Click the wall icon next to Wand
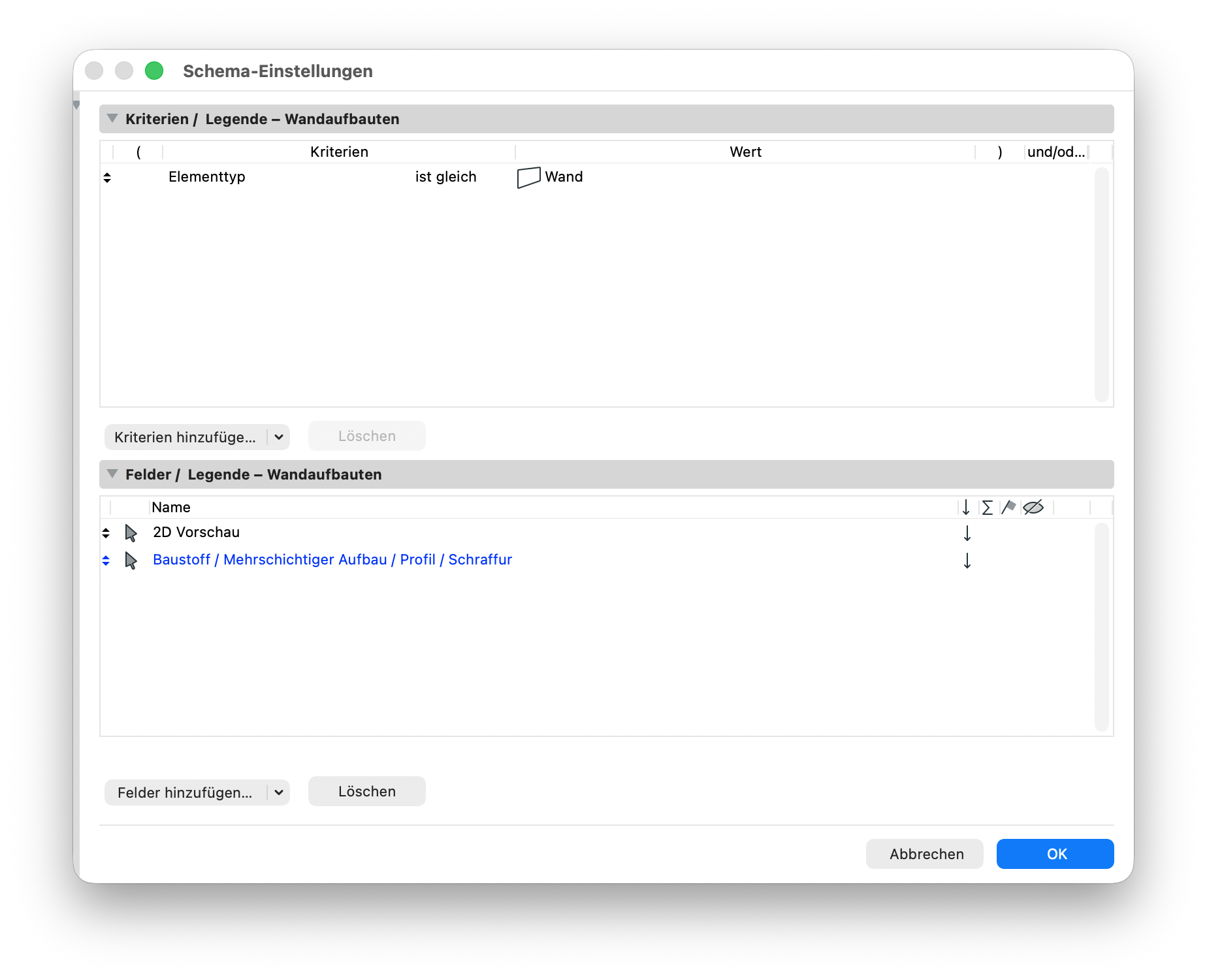The width and height of the screenshot is (1207, 980). pyautogui.click(x=528, y=177)
